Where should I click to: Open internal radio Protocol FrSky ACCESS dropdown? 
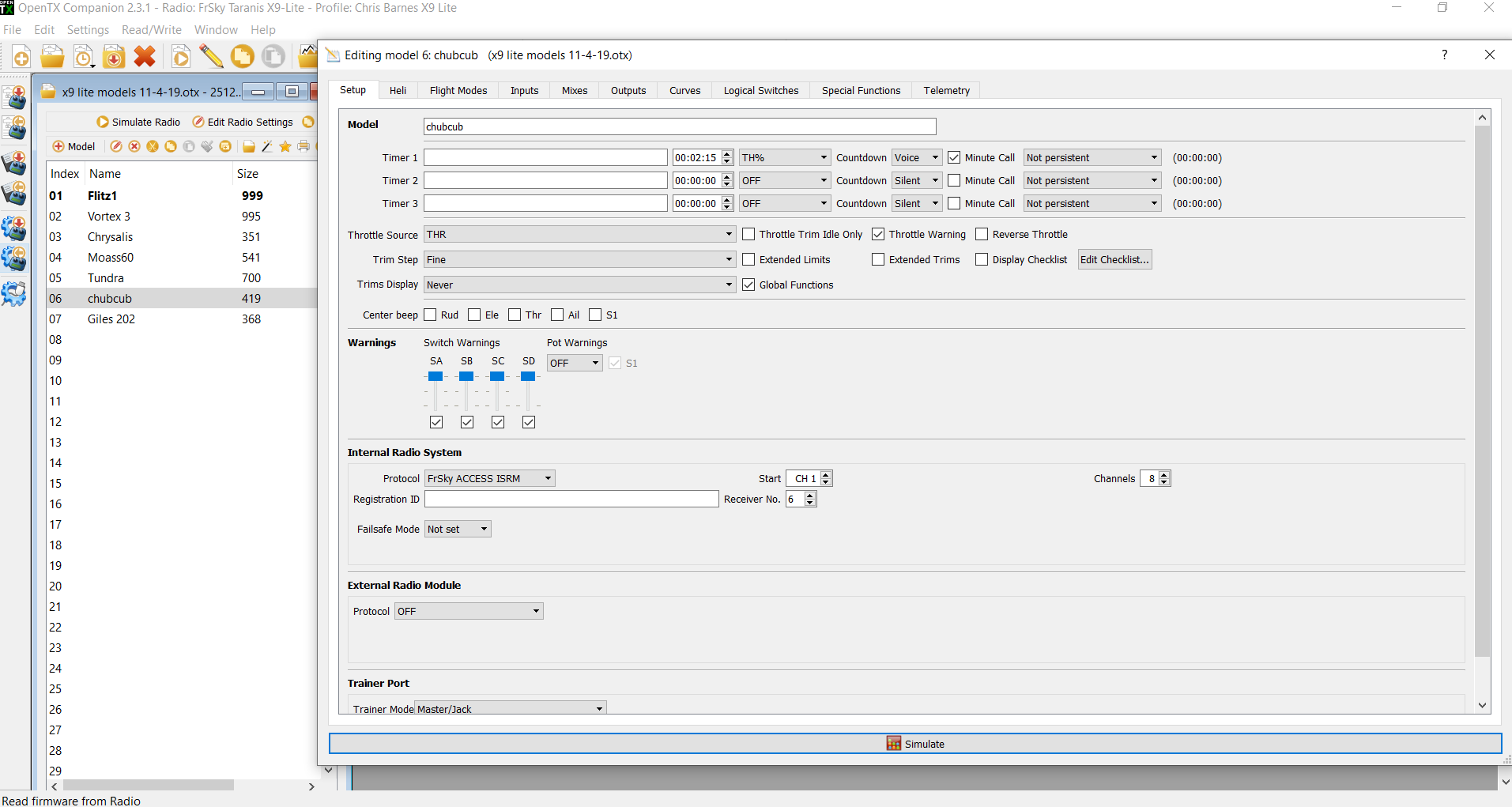click(x=489, y=479)
